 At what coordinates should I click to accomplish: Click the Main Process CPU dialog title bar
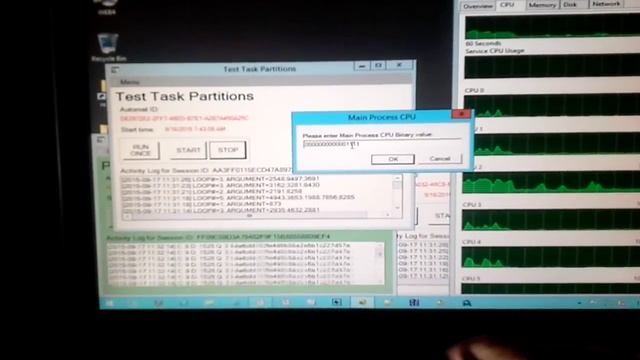pyautogui.click(x=381, y=117)
